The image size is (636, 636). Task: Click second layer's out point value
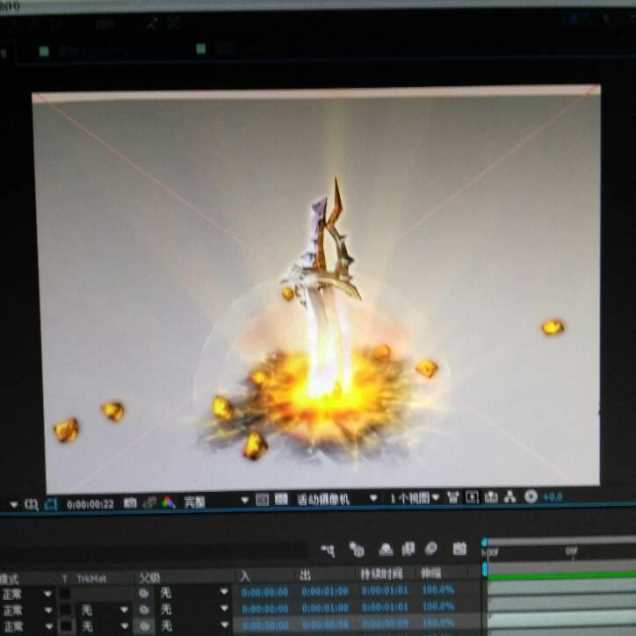(x=325, y=608)
